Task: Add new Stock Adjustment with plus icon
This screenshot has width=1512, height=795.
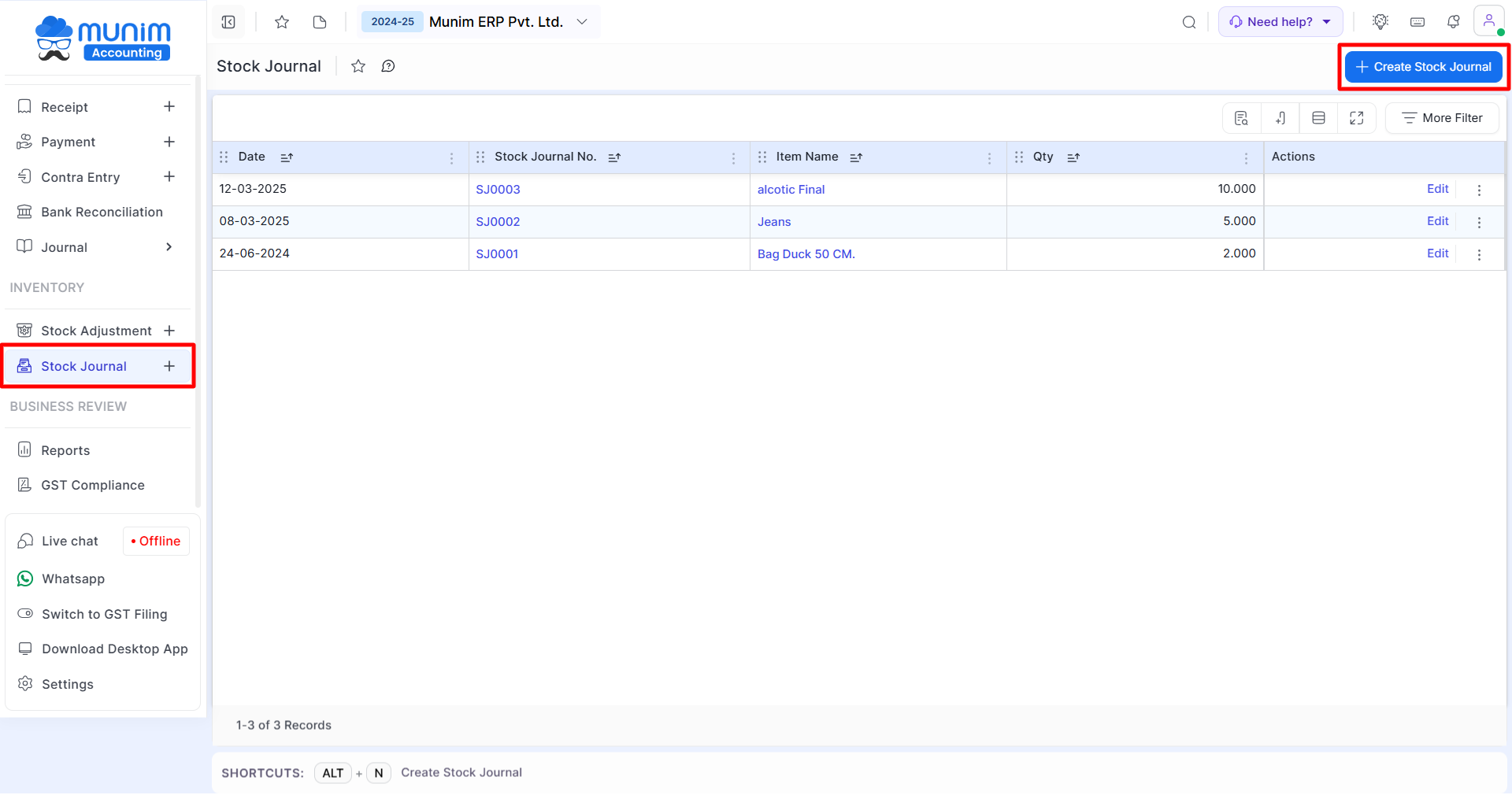Action: point(169,331)
